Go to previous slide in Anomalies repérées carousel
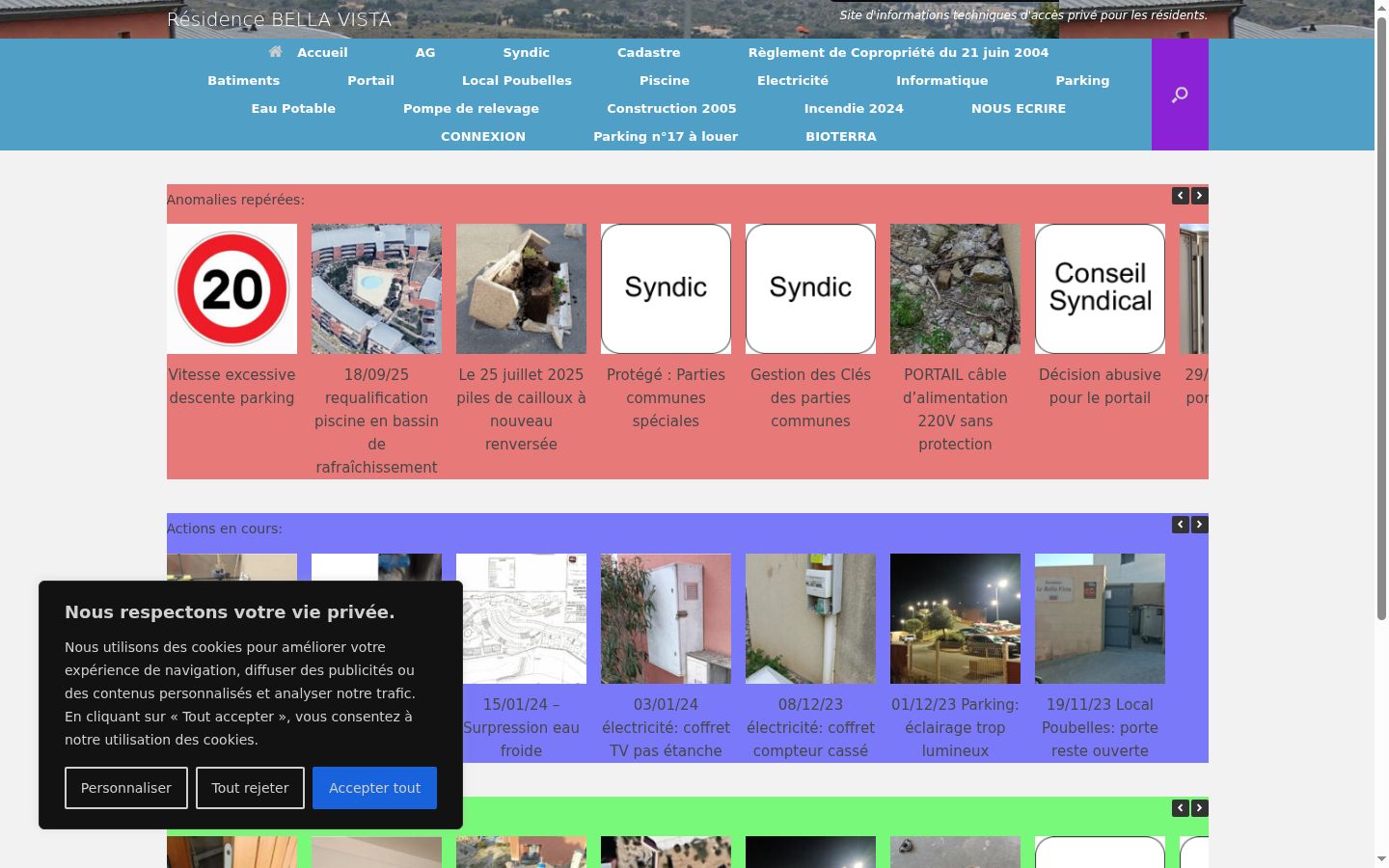Screen dimensions: 1389x868 point(1181,196)
